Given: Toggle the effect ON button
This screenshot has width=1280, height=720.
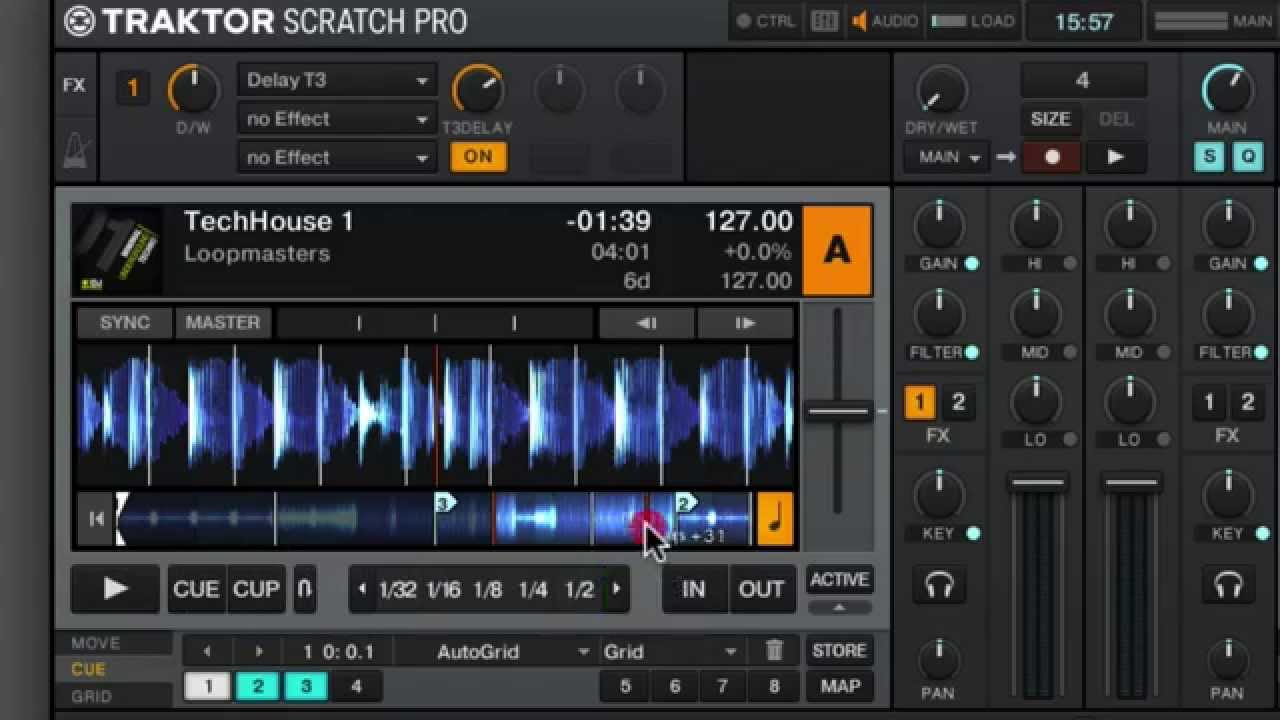Looking at the screenshot, I should point(478,157).
